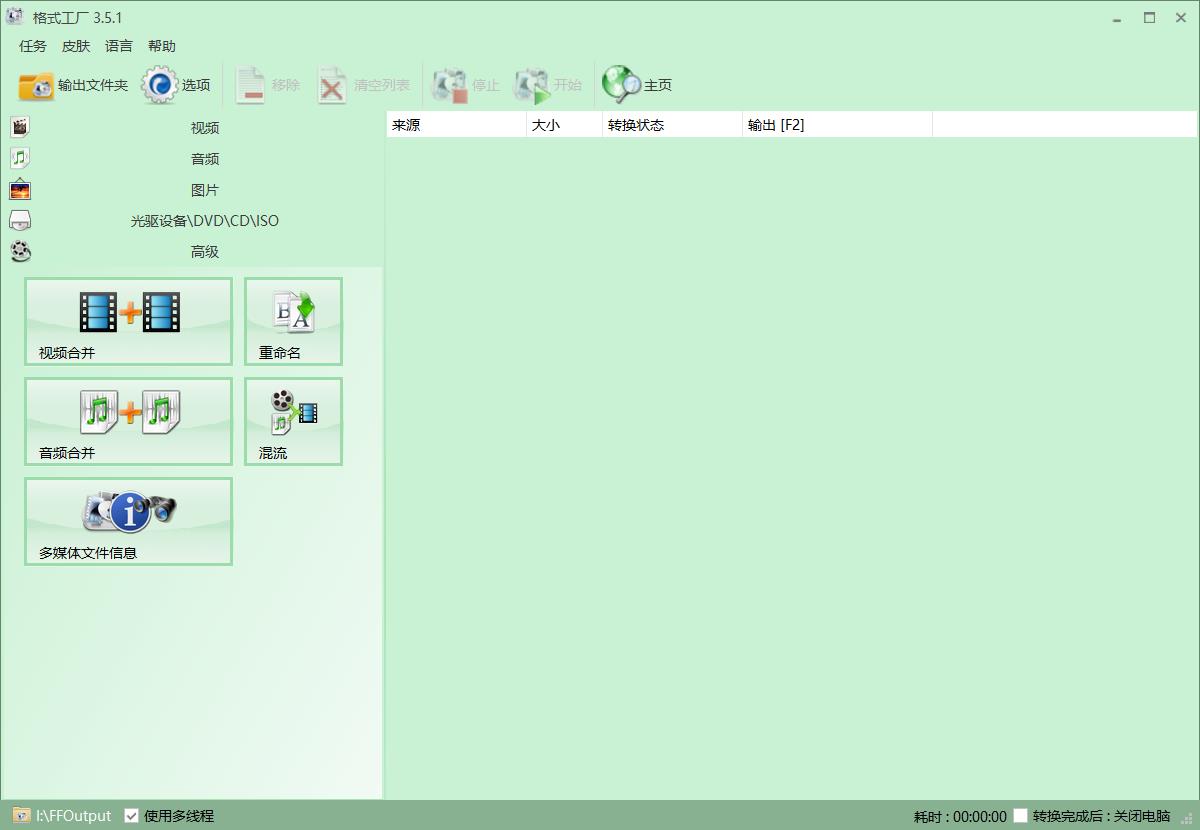The width and height of the screenshot is (1200, 830).
Task: Expand the Picture (图片) category section
Action: point(204,190)
